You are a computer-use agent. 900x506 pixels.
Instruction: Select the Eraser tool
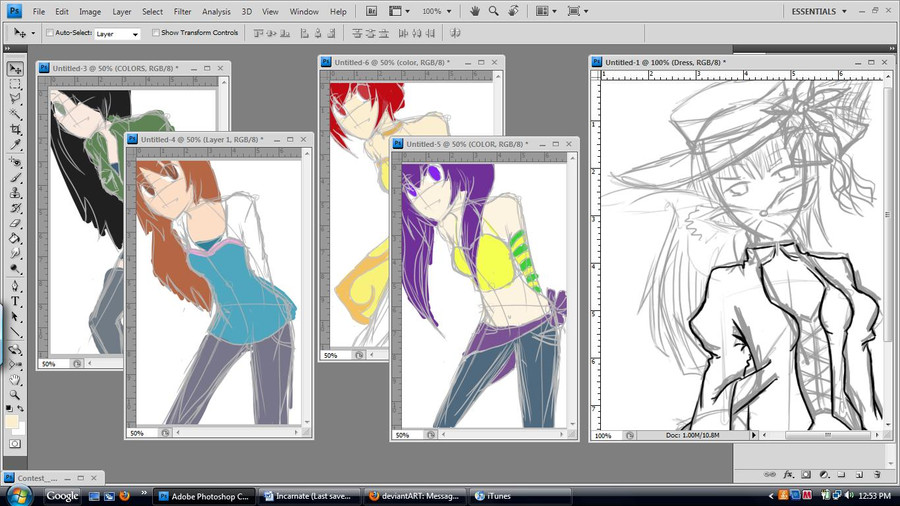pos(15,223)
